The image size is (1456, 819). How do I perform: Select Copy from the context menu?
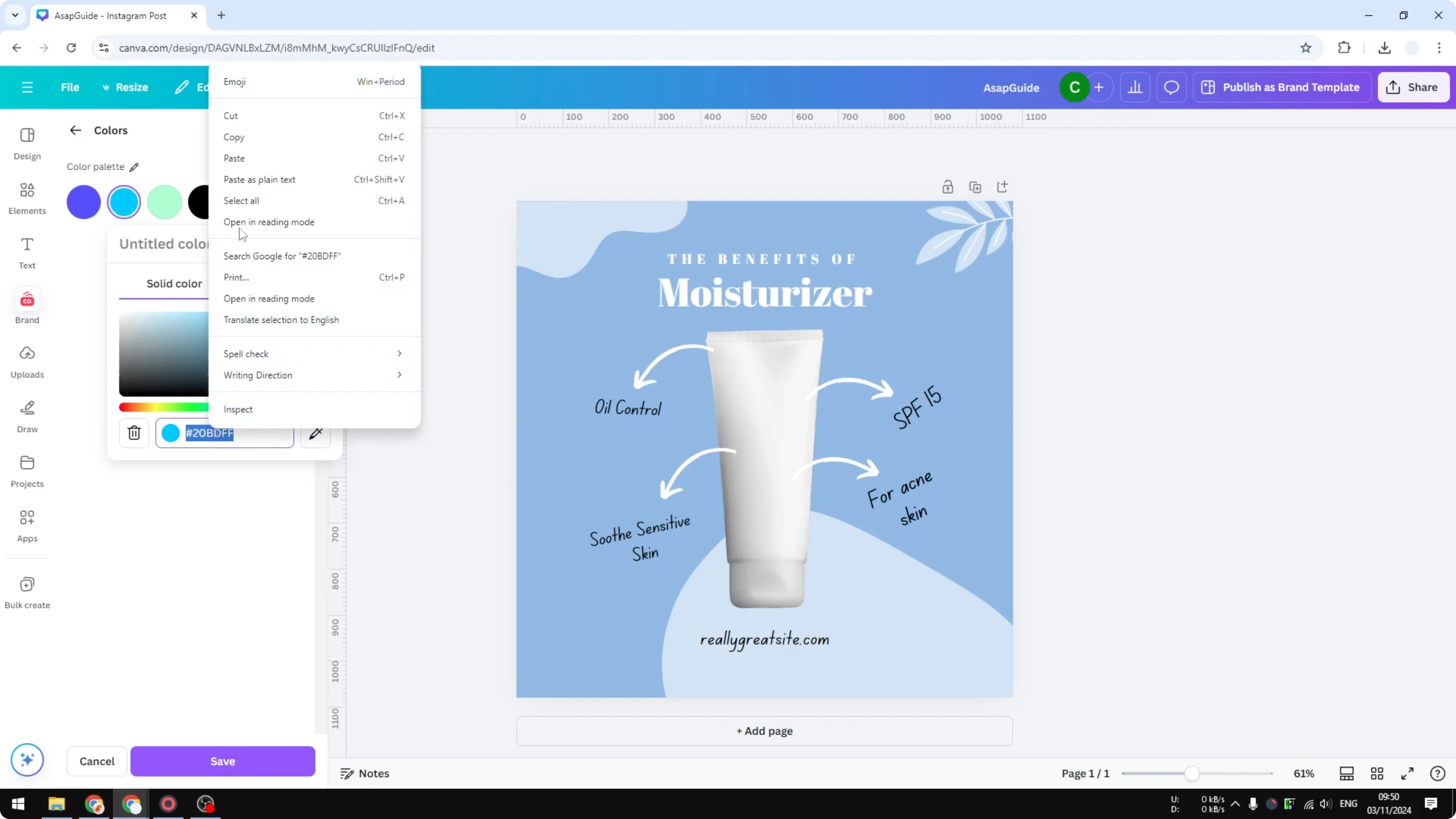point(234,137)
